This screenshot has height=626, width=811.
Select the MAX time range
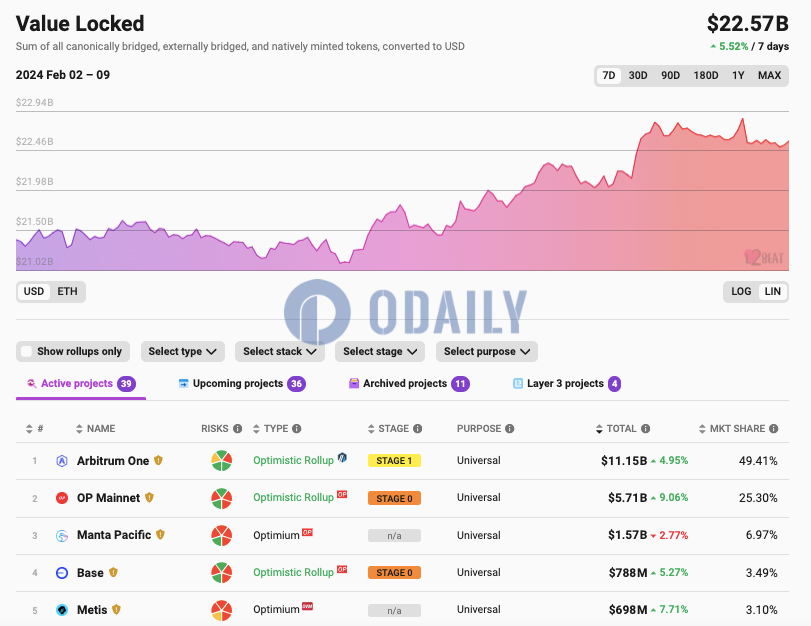click(769, 76)
